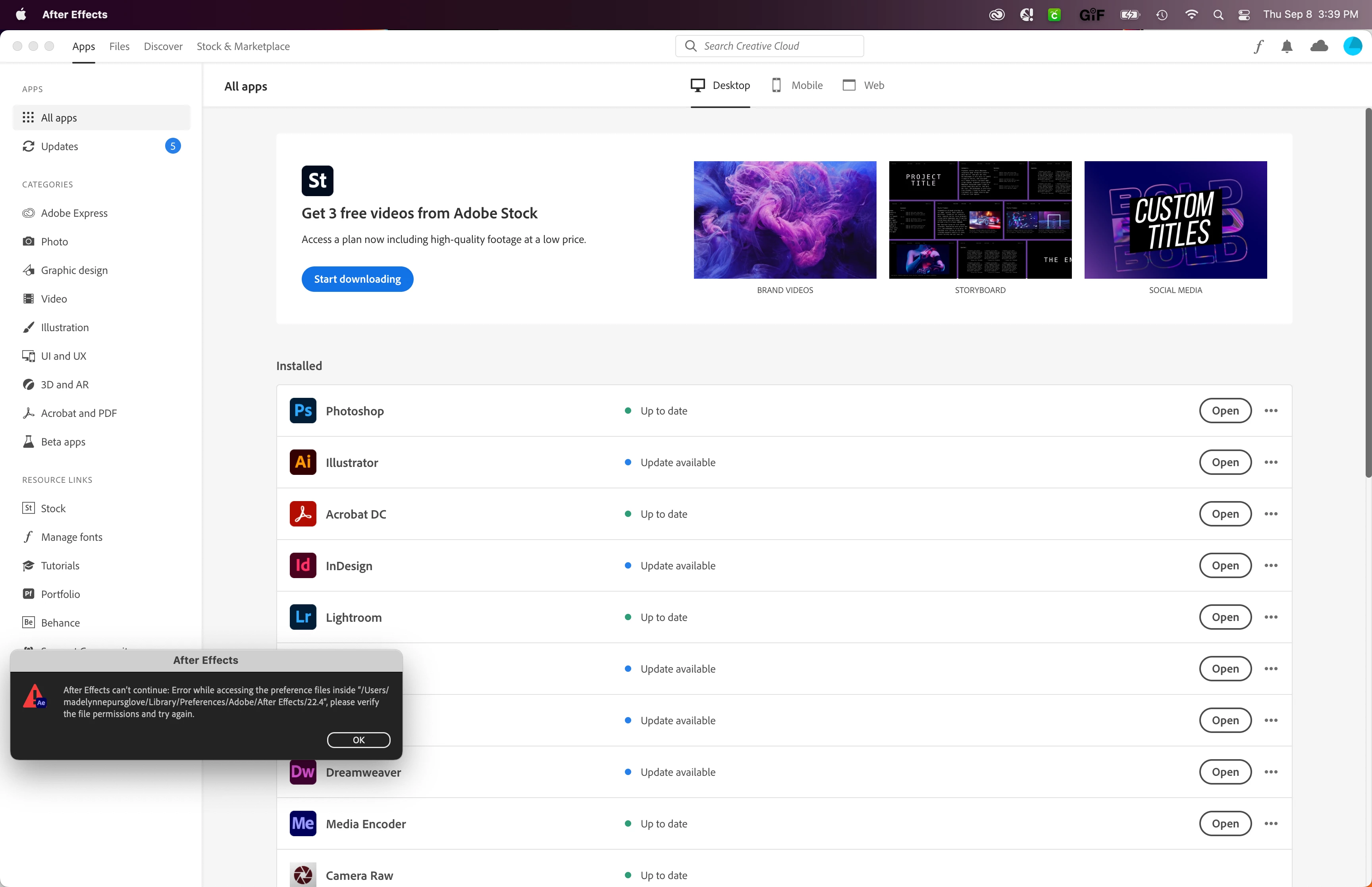Screen dimensions: 1372x887
Task: Open more options for Photoshop
Action: pos(1271,411)
